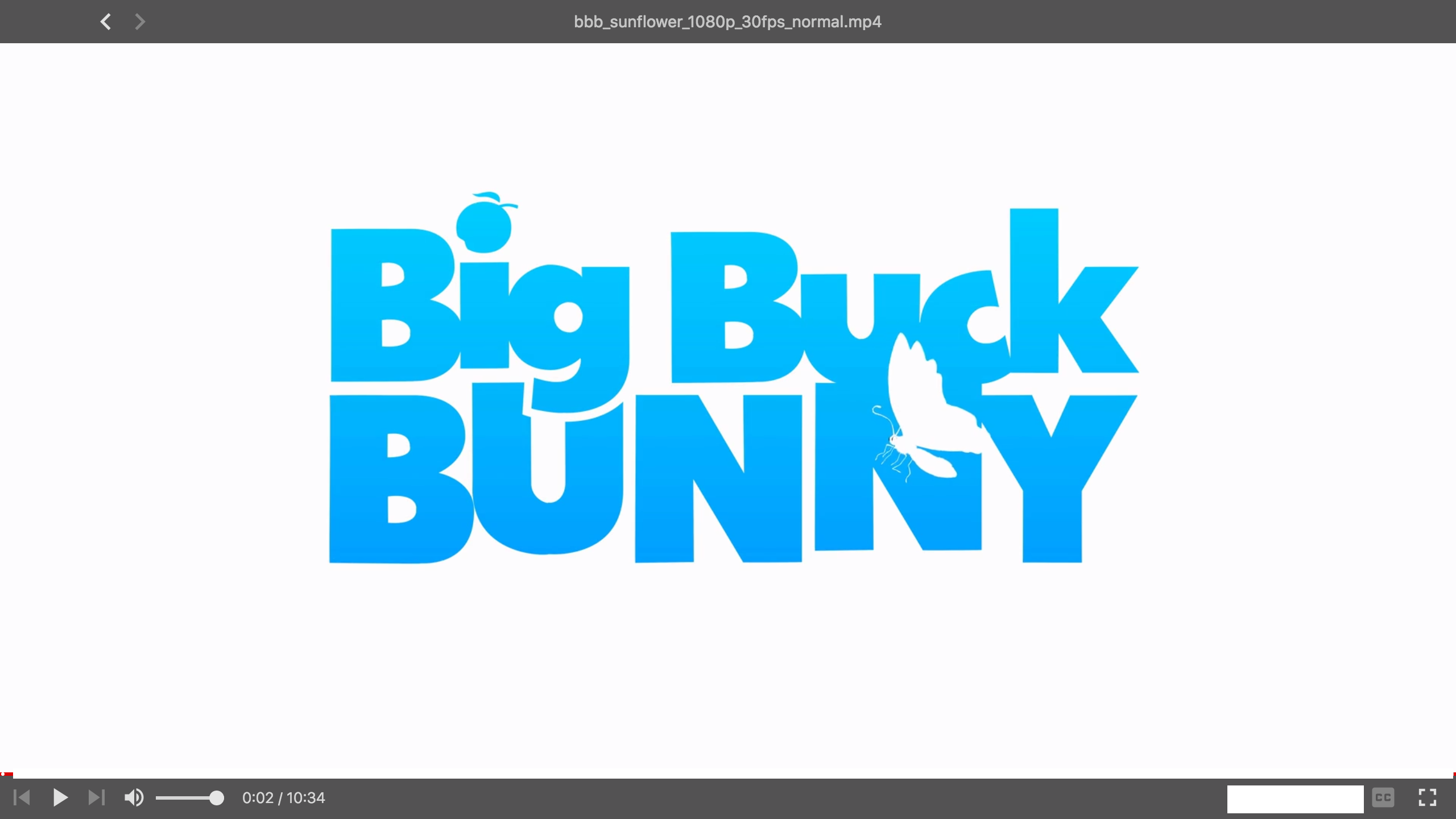The image size is (1456, 819).
Task: Click the volume slider handle
Action: (216, 798)
